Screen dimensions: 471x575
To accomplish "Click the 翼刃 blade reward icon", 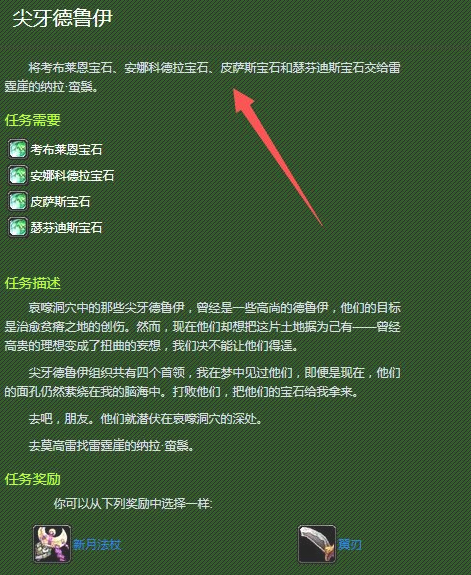I will [317, 544].
